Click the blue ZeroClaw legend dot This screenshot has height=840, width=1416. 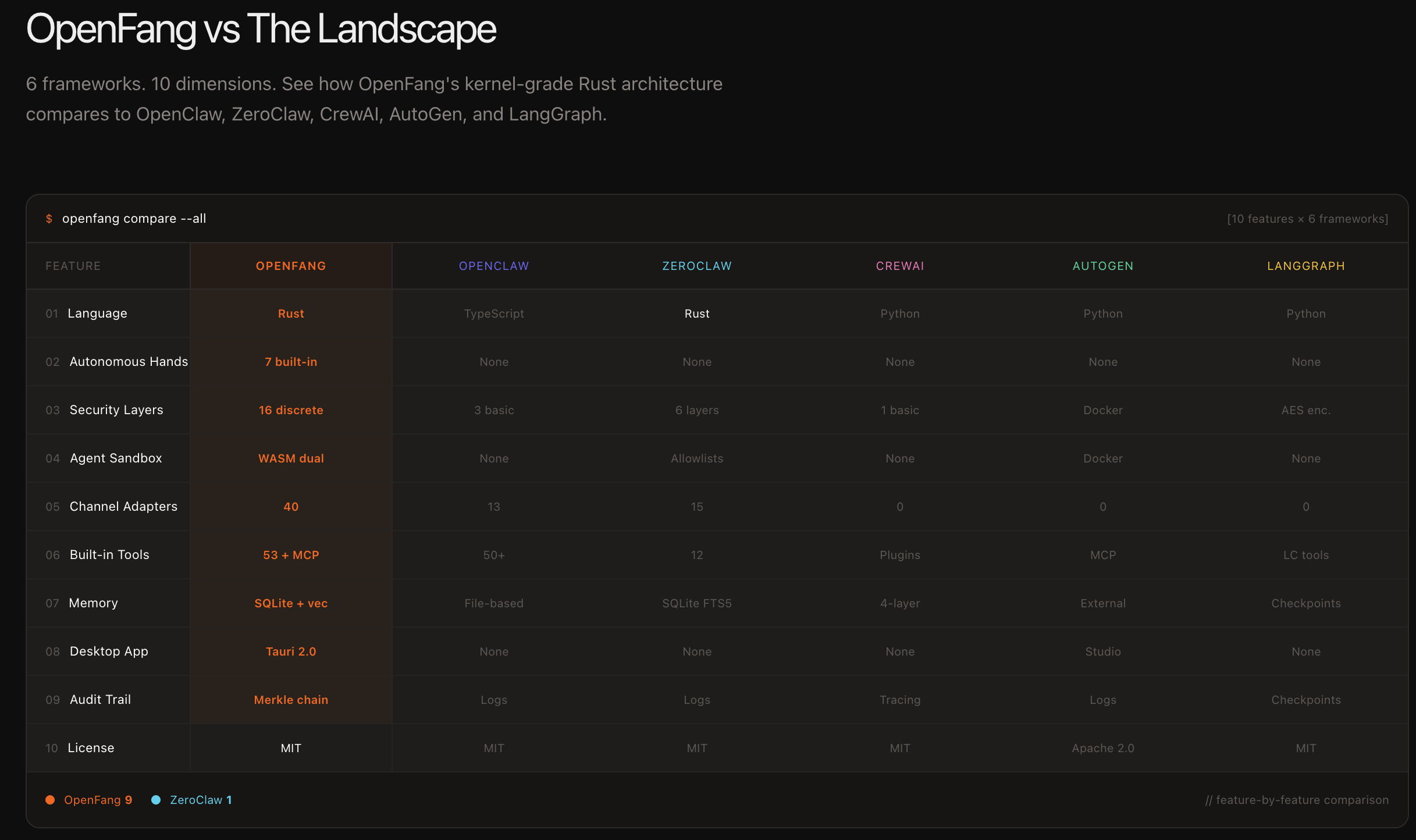155,799
